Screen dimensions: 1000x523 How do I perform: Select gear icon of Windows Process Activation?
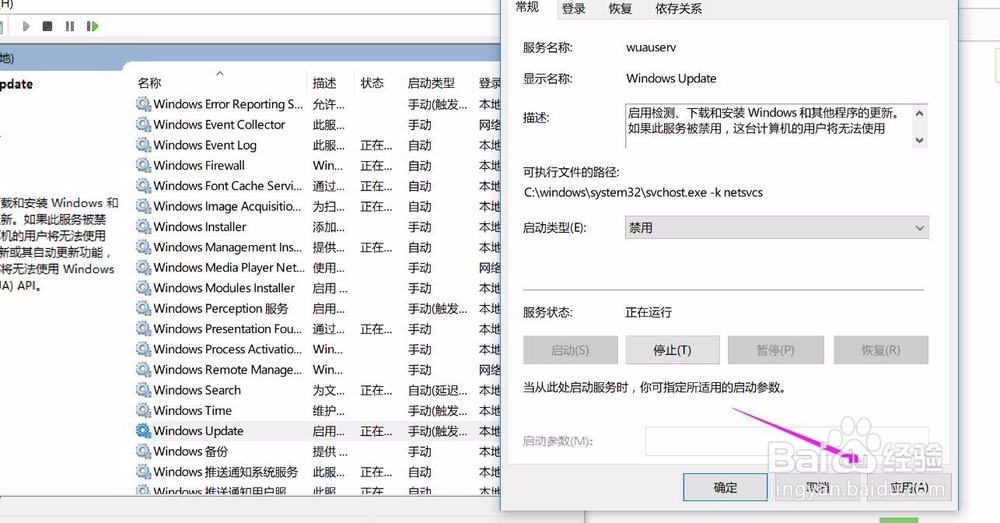tap(143, 349)
